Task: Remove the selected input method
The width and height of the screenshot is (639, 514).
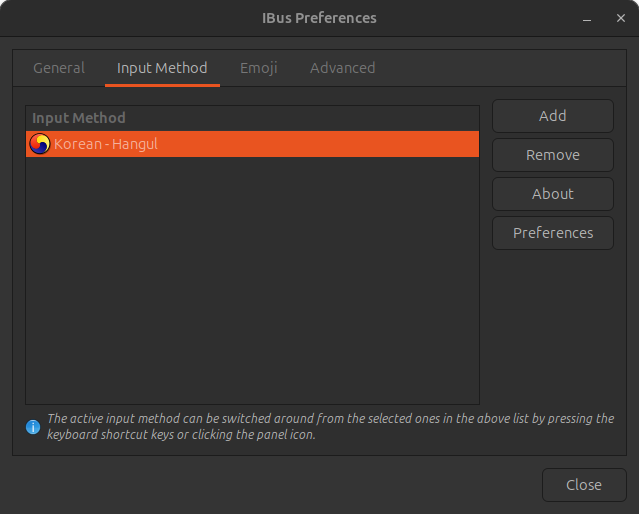Action: click(553, 155)
